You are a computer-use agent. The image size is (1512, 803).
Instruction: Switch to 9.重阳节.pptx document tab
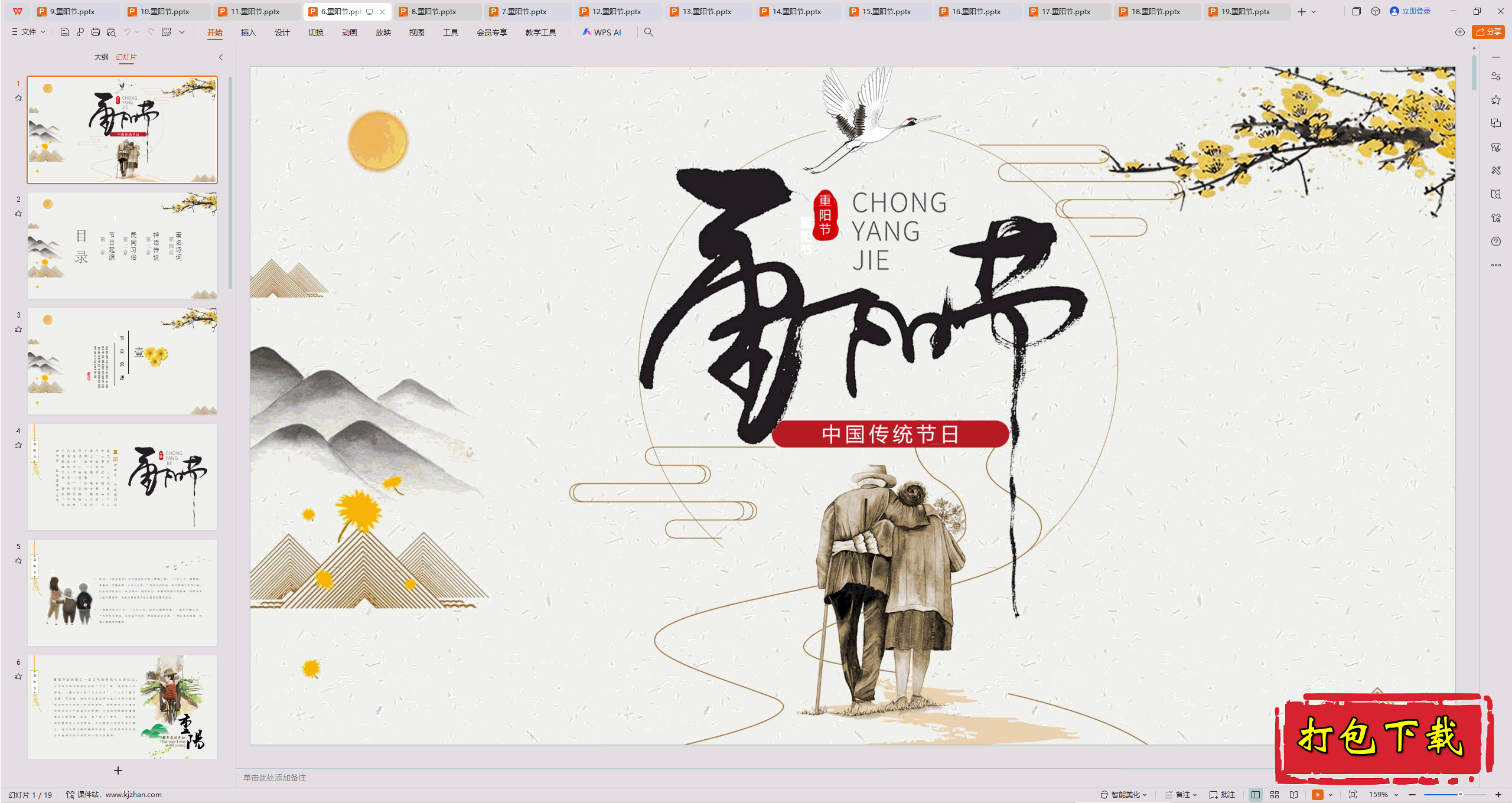coord(76,11)
